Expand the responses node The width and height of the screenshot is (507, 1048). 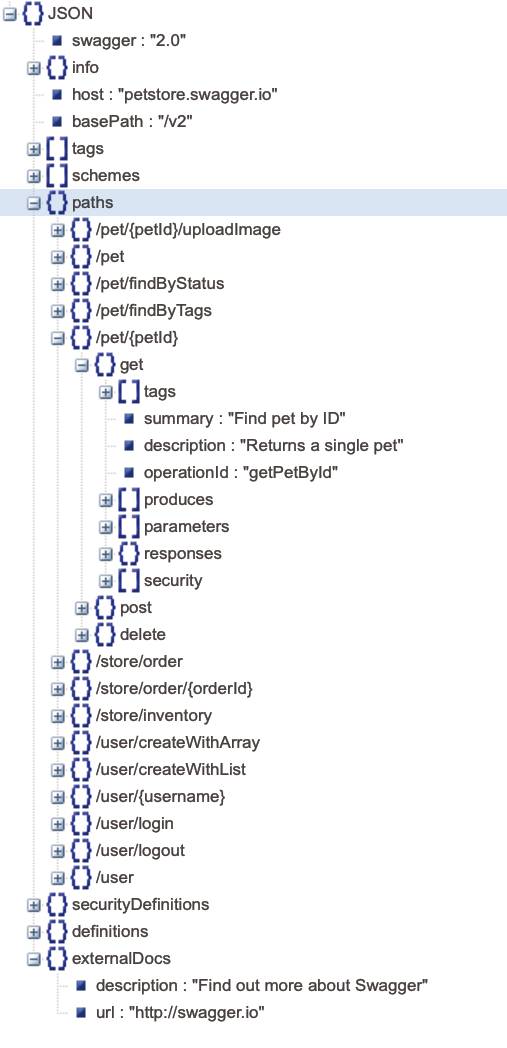click(x=106, y=554)
